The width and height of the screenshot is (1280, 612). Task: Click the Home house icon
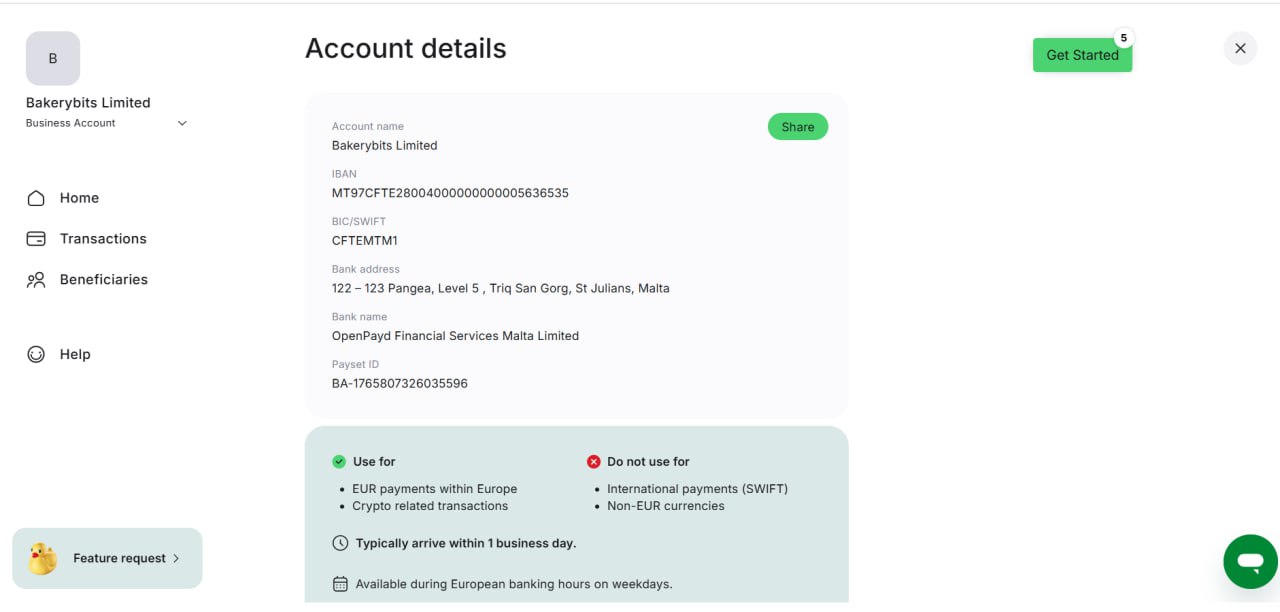(x=36, y=198)
